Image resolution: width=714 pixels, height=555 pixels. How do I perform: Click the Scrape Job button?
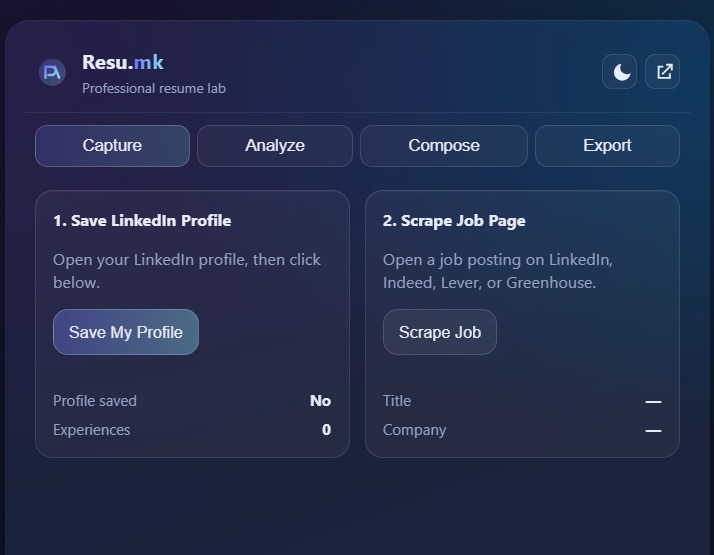pyautogui.click(x=440, y=332)
